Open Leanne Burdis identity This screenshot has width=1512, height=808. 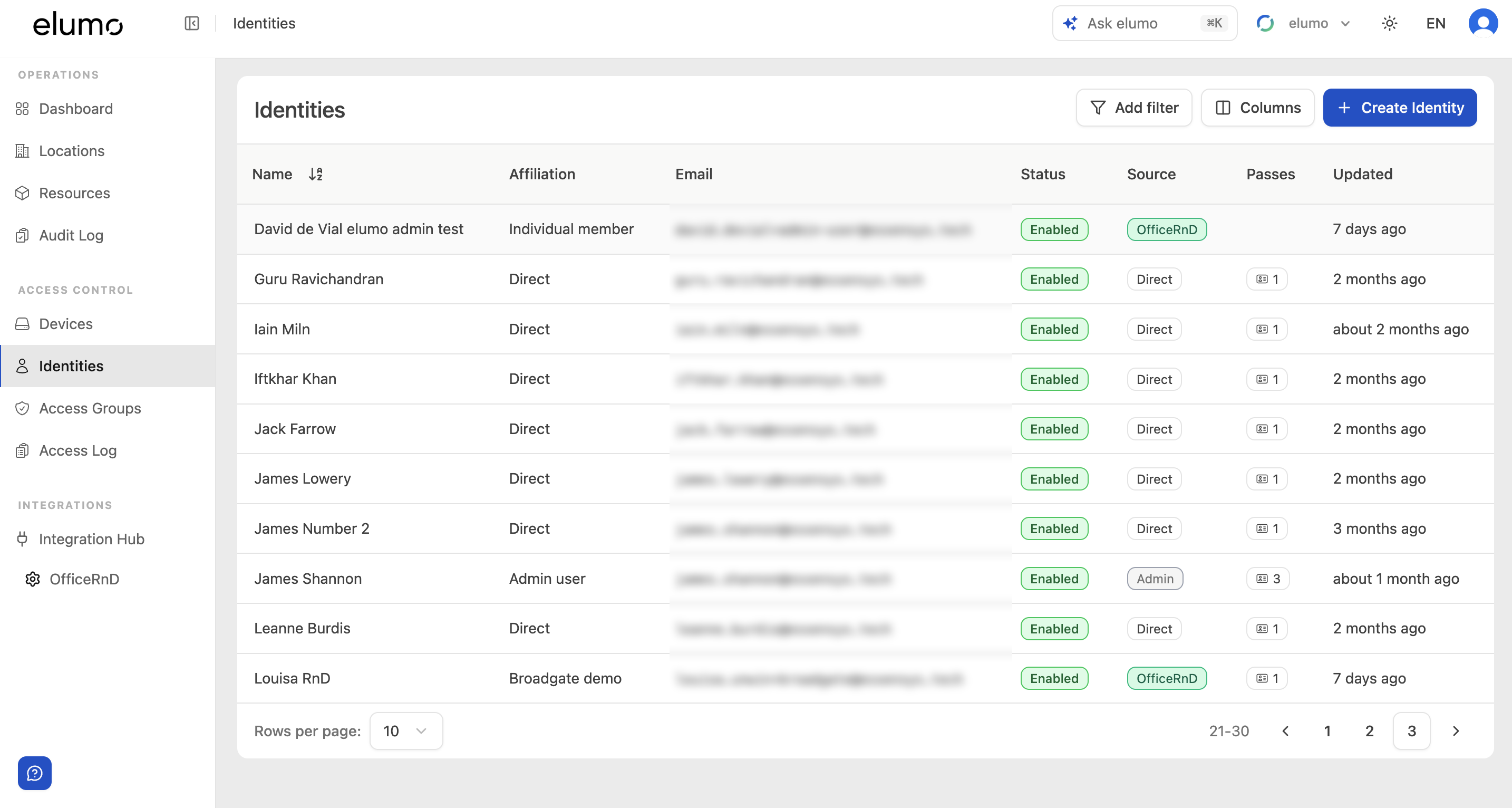click(x=865, y=628)
